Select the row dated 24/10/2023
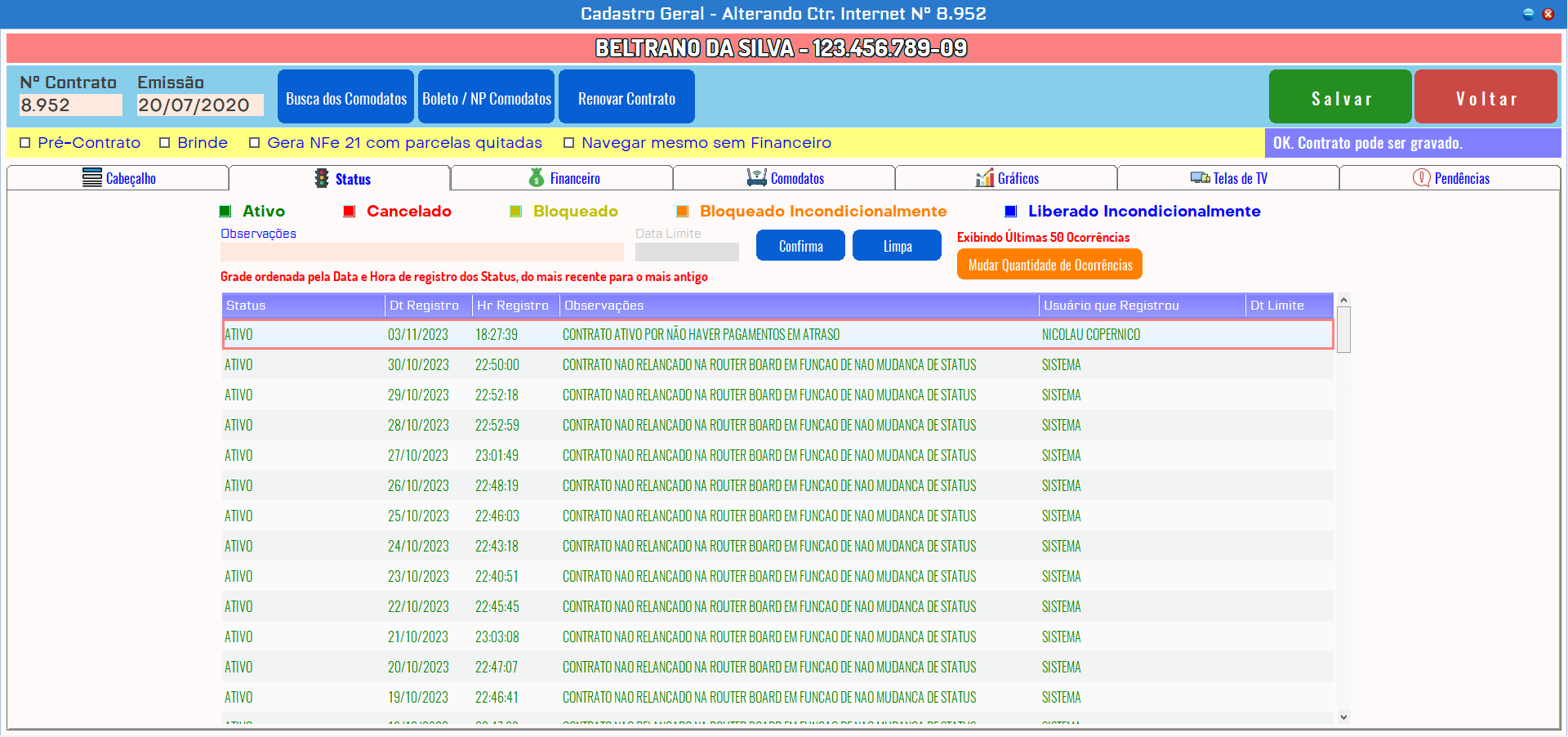Image resolution: width=1568 pixels, height=737 pixels. [777, 546]
